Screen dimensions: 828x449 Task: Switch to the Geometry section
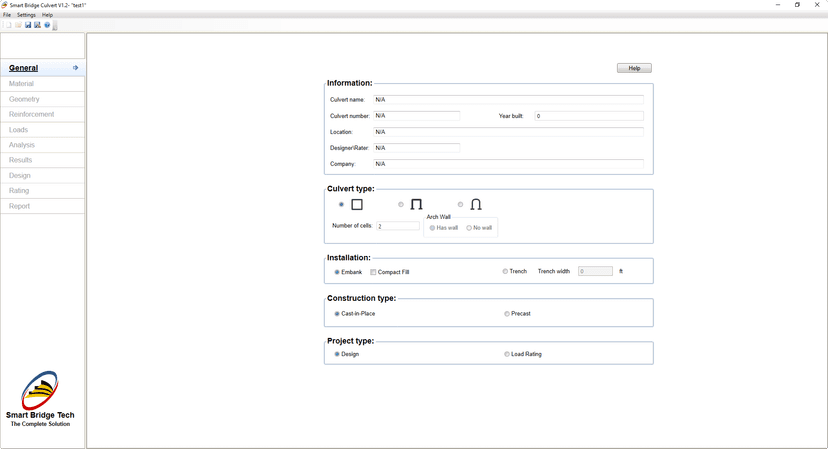(24, 99)
